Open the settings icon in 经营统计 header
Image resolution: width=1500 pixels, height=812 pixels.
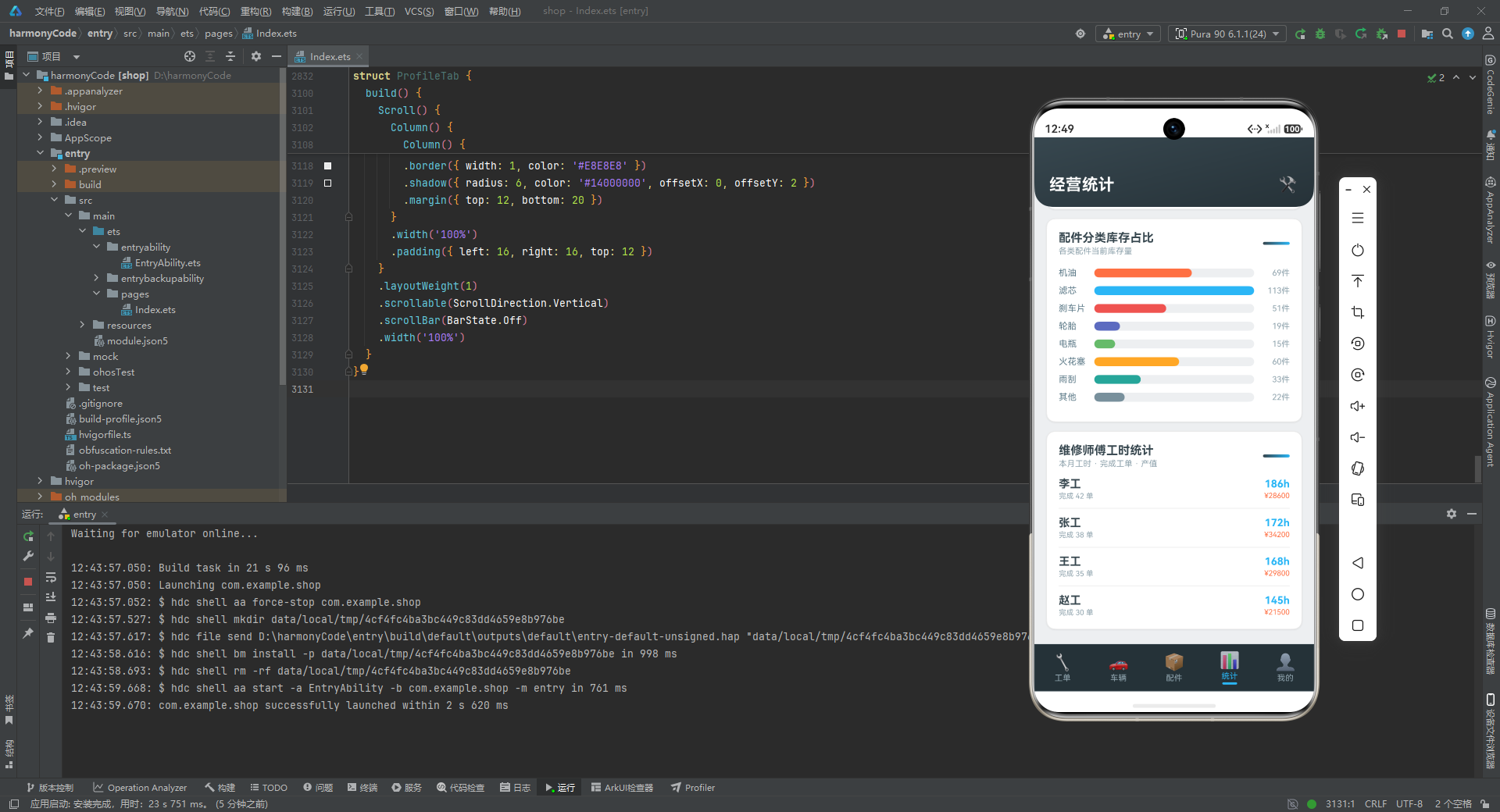click(1287, 184)
